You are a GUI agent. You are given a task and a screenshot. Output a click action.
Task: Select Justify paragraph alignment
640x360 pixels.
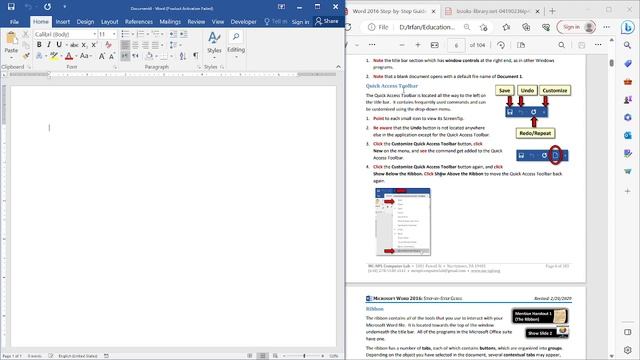click(155, 45)
